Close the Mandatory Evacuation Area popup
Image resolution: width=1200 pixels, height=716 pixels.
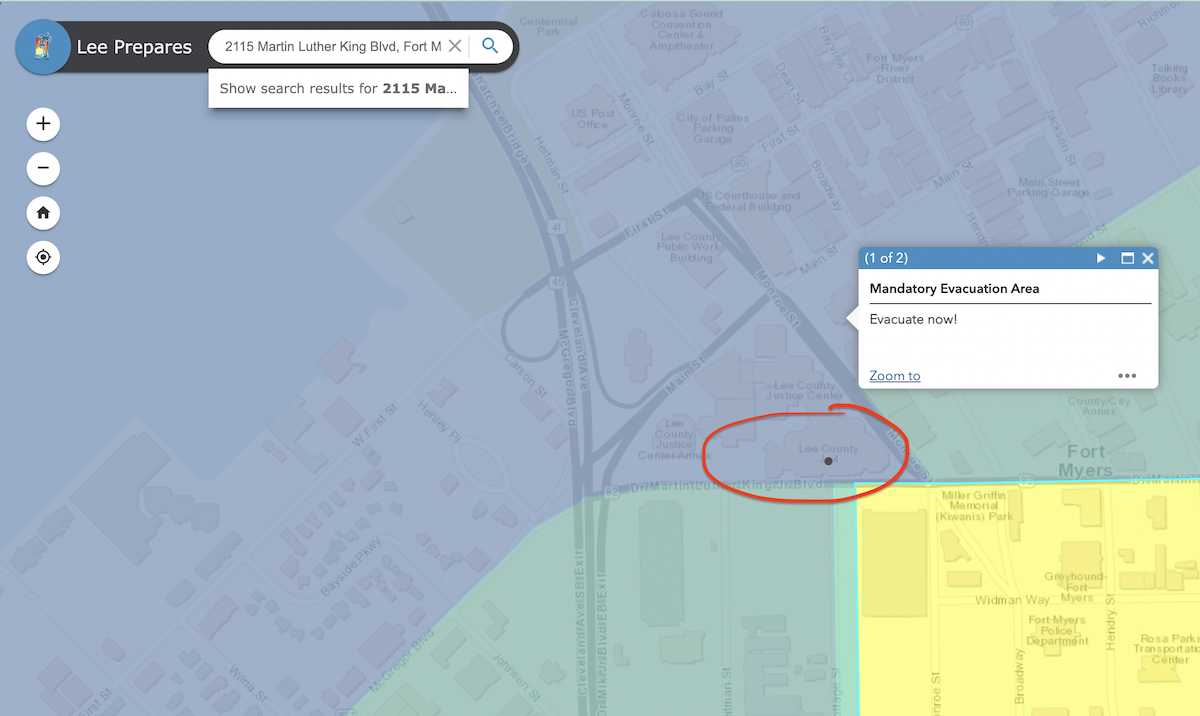(1148, 258)
